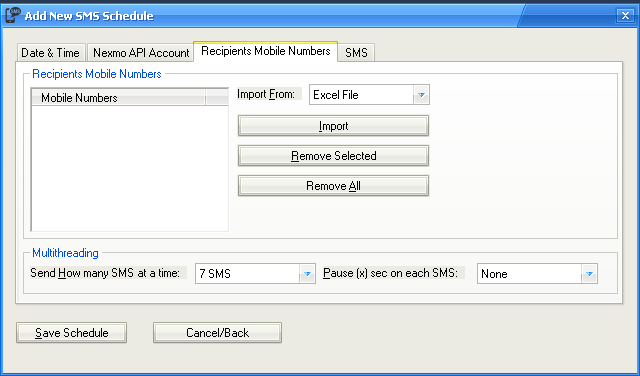
Task: Open the Nexmo API Account tab
Action: (x=141, y=53)
